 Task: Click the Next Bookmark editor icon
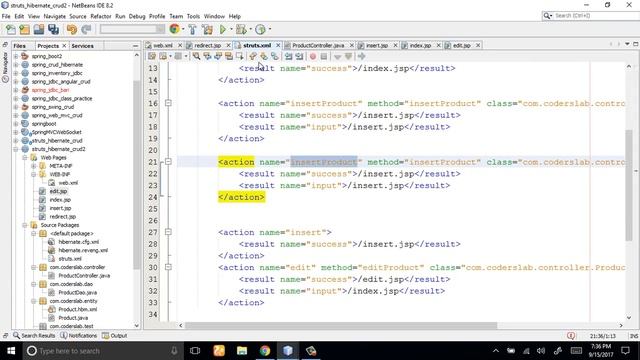(264, 56)
